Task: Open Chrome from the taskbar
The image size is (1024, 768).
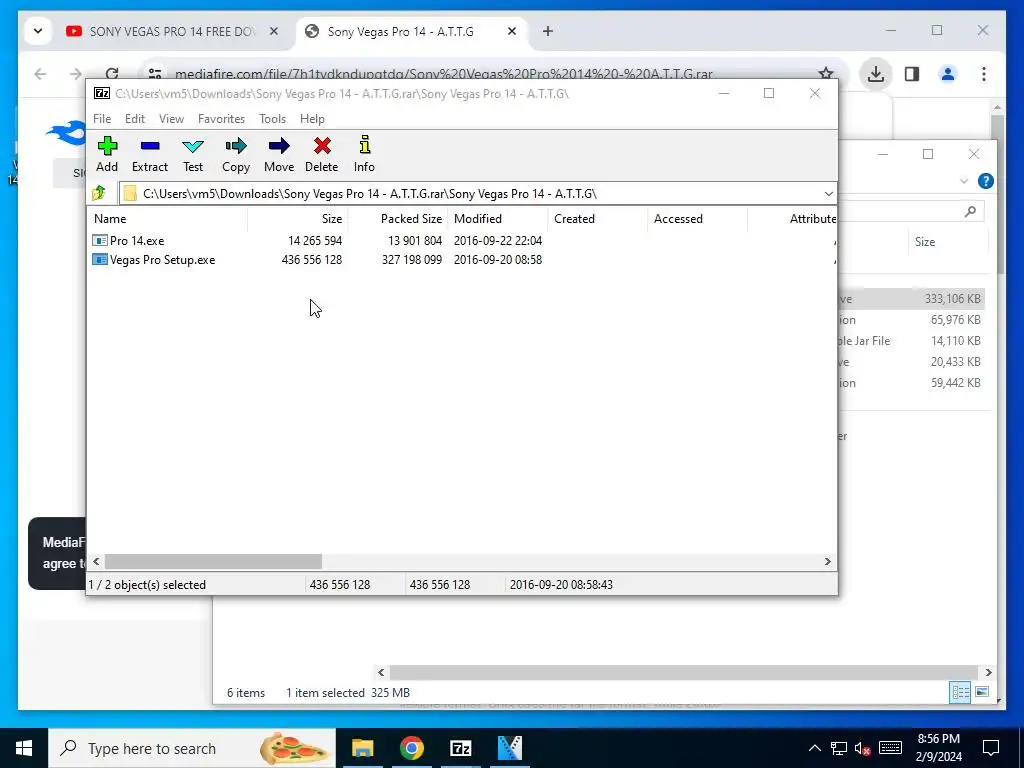Action: coord(411,748)
